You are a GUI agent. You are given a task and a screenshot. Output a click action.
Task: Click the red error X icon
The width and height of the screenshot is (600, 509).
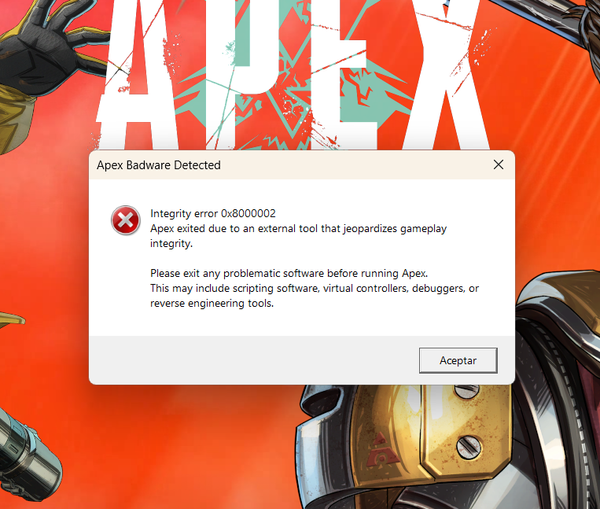125,221
